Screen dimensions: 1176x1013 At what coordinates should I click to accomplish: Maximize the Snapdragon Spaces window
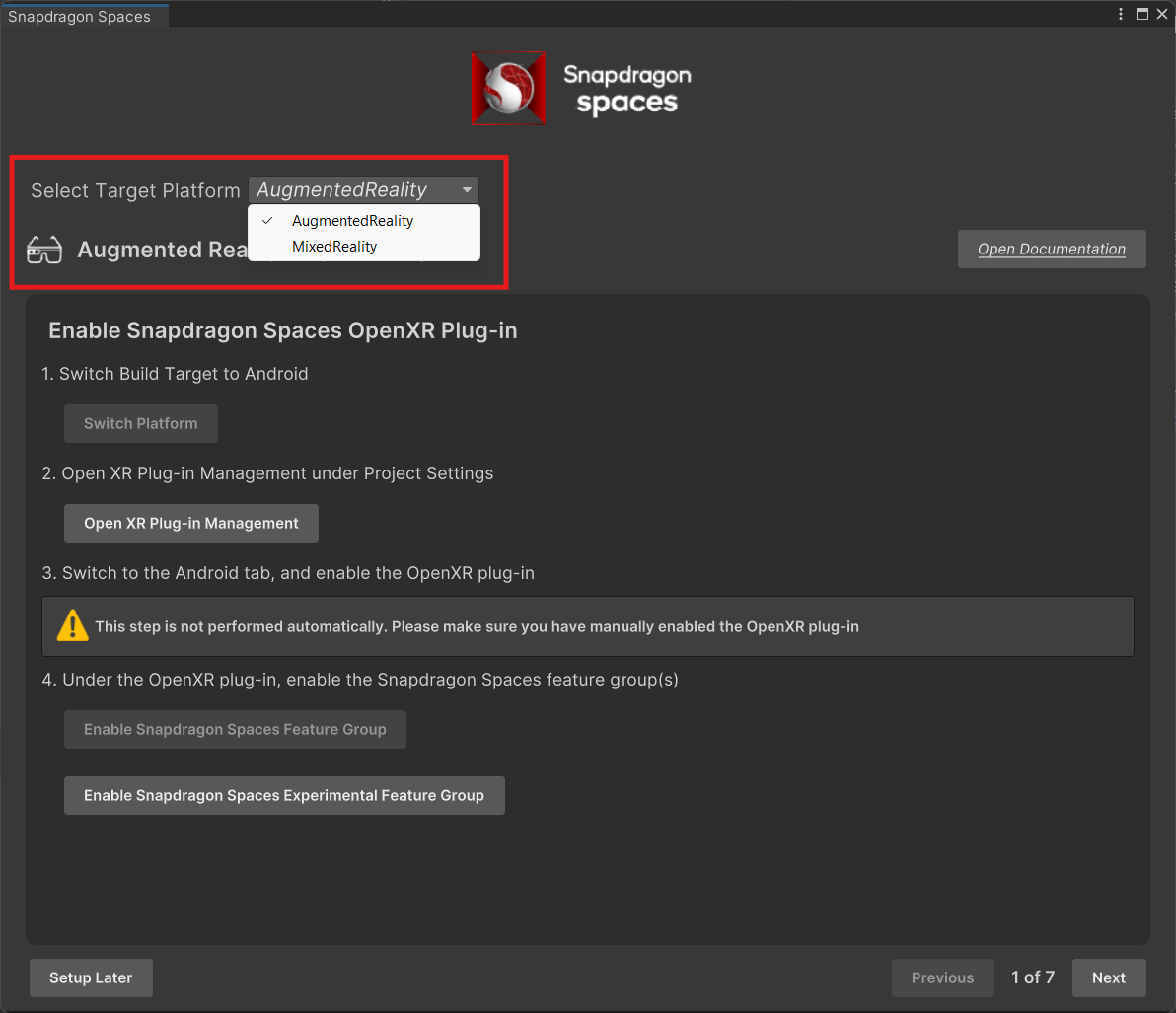1142,14
